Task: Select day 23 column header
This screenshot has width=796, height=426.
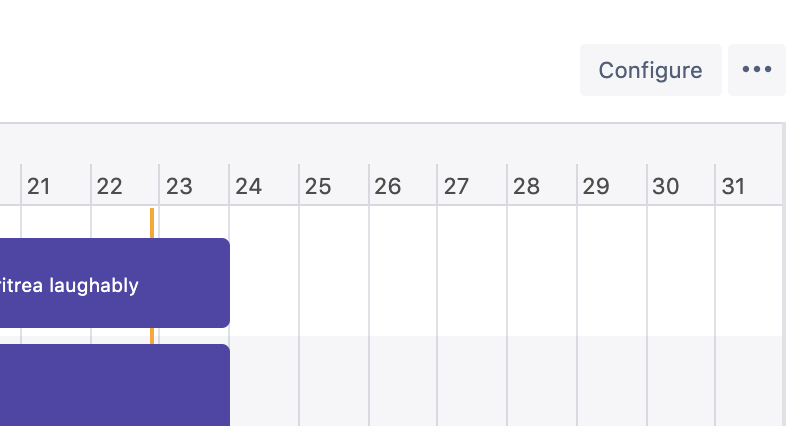Action: (179, 186)
